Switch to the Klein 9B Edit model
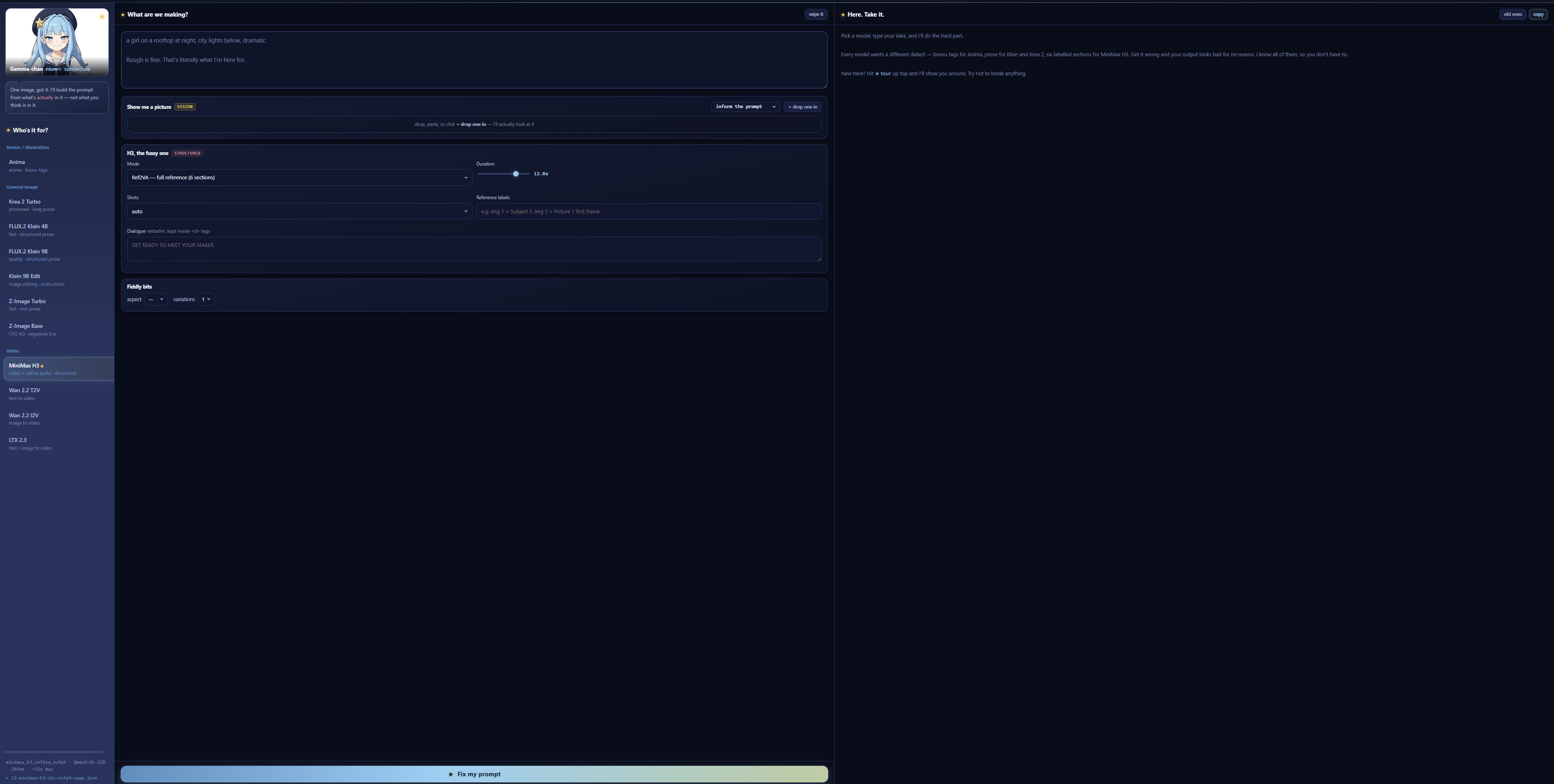The width and height of the screenshot is (1554, 784). [x=59, y=280]
